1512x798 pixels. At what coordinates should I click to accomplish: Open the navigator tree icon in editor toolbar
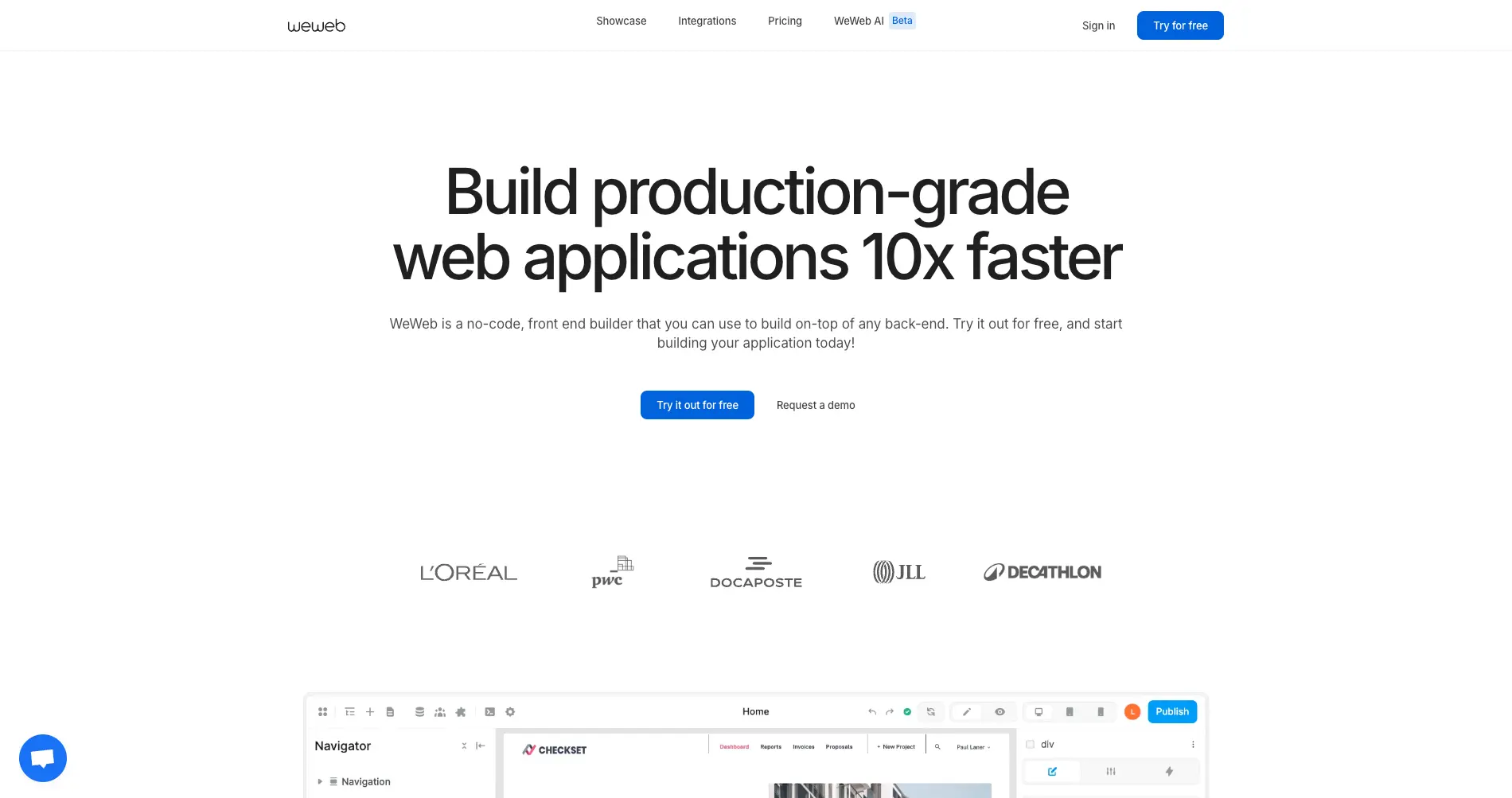(350, 712)
